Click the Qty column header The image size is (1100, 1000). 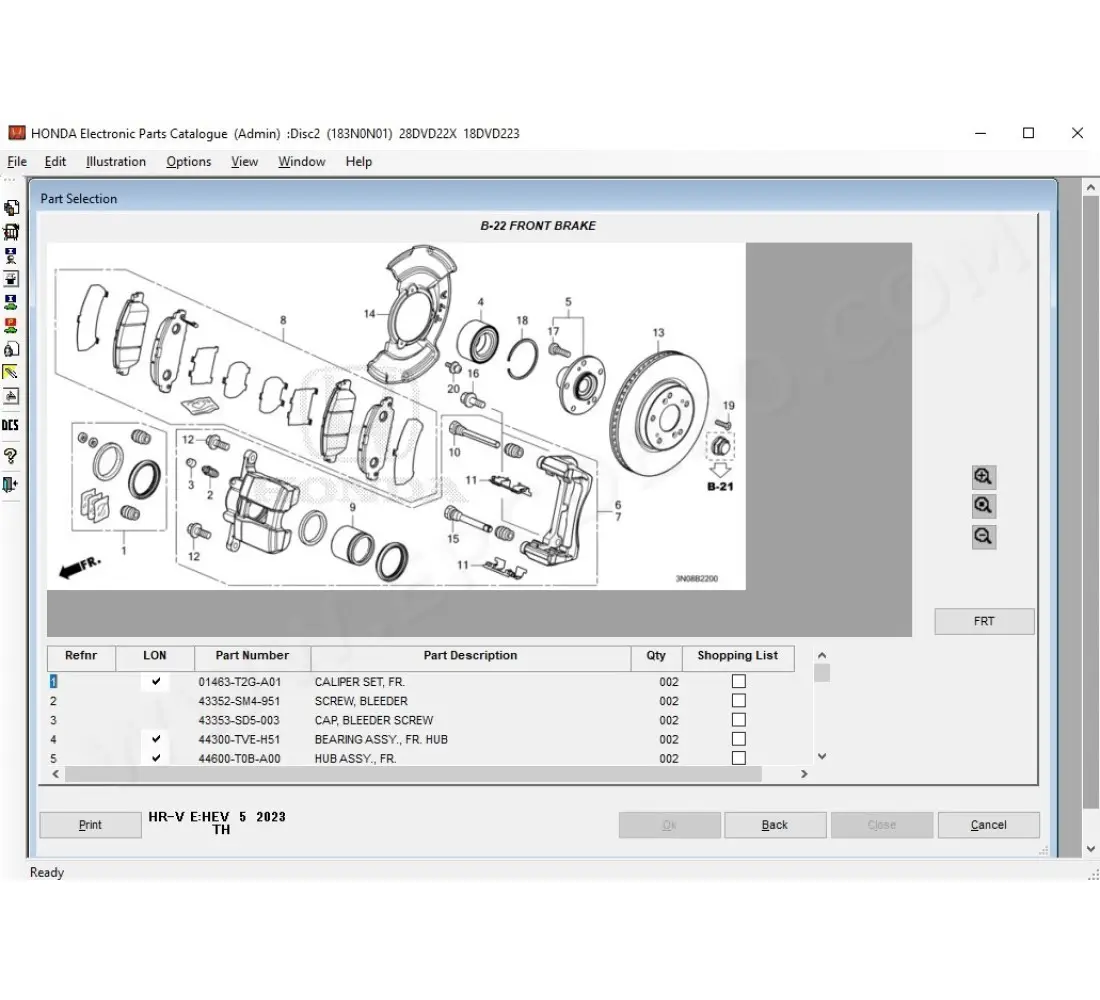pyautogui.click(x=656, y=658)
